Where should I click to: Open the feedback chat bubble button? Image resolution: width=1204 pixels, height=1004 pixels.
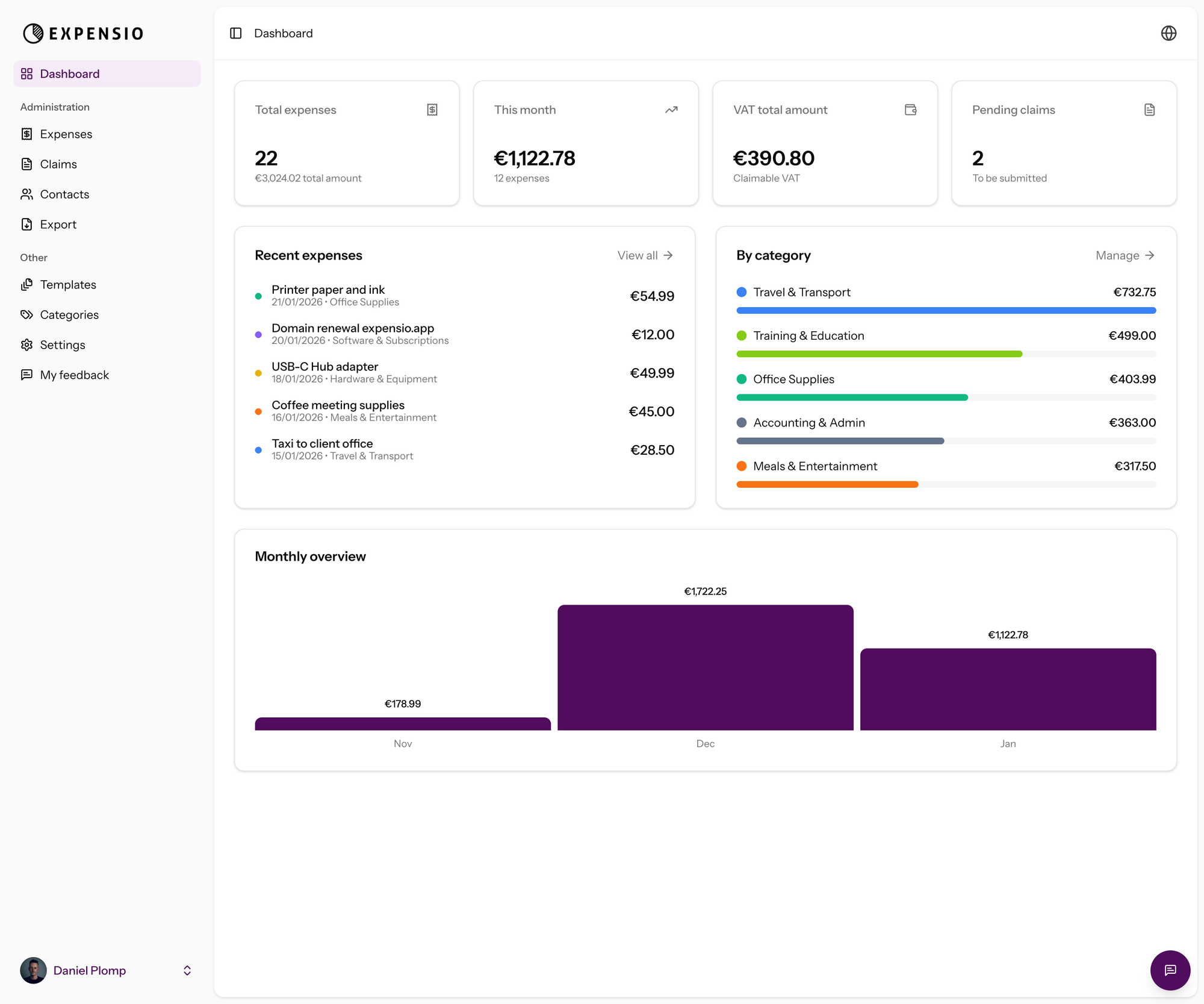click(x=1170, y=970)
